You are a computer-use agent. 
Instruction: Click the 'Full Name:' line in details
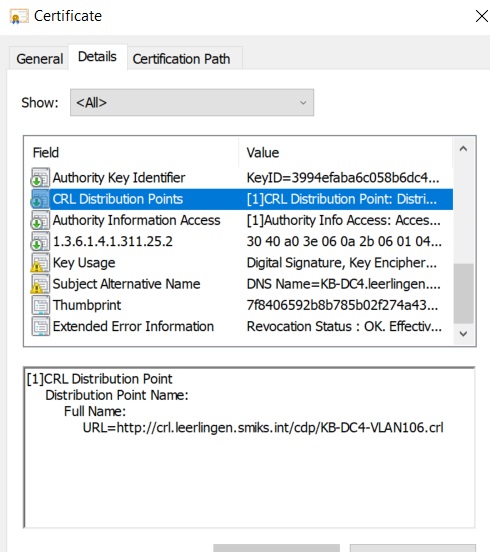point(95,411)
